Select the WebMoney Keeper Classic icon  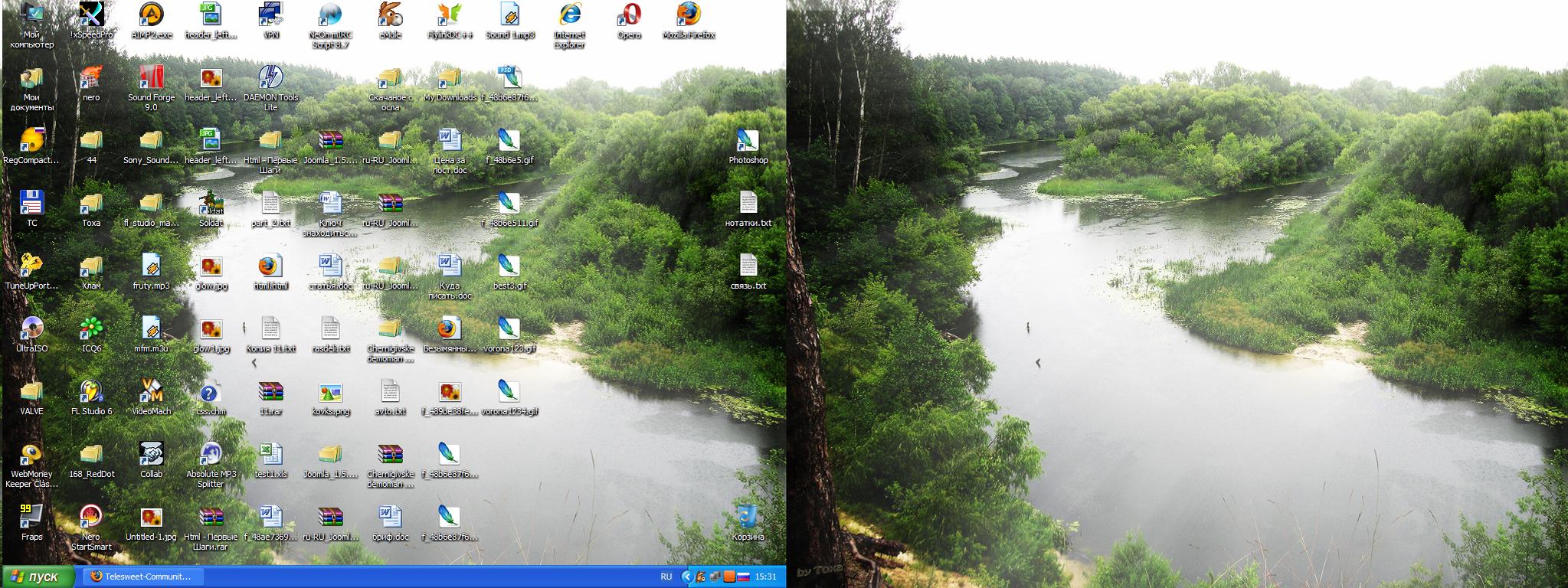tap(31, 455)
